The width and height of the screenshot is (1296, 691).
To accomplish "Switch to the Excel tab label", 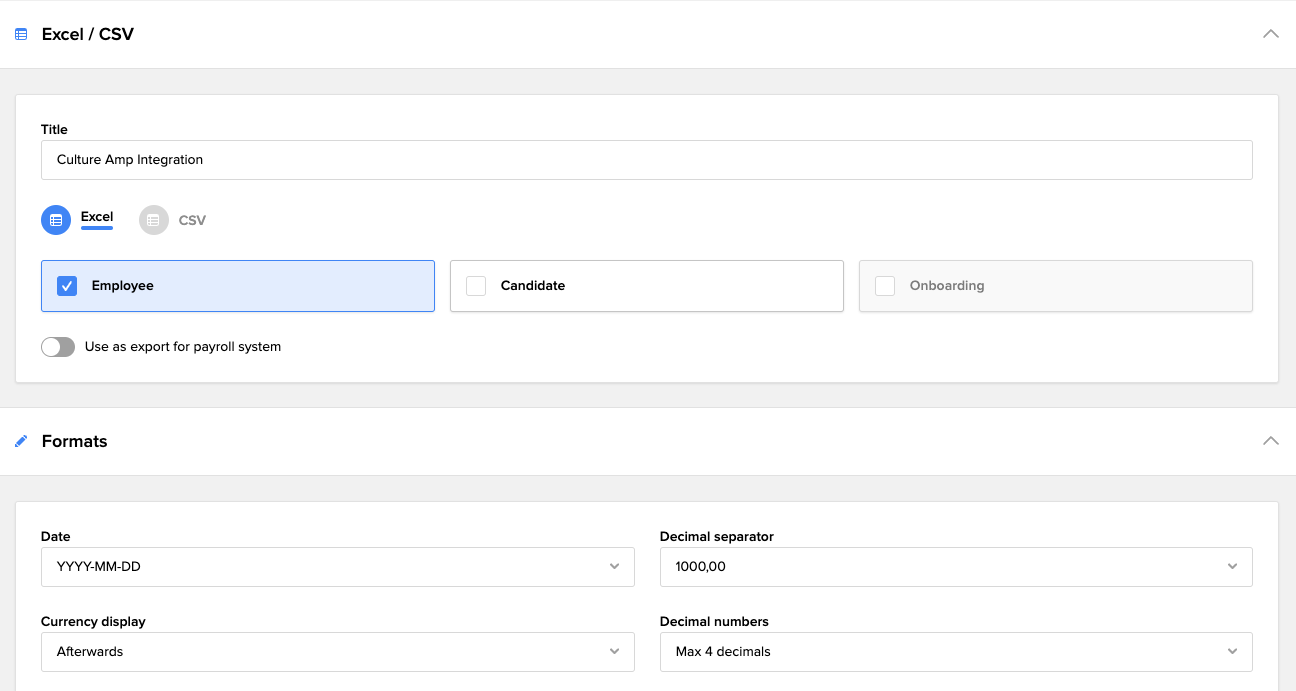I will pyautogui.click(x=97, y=217).
